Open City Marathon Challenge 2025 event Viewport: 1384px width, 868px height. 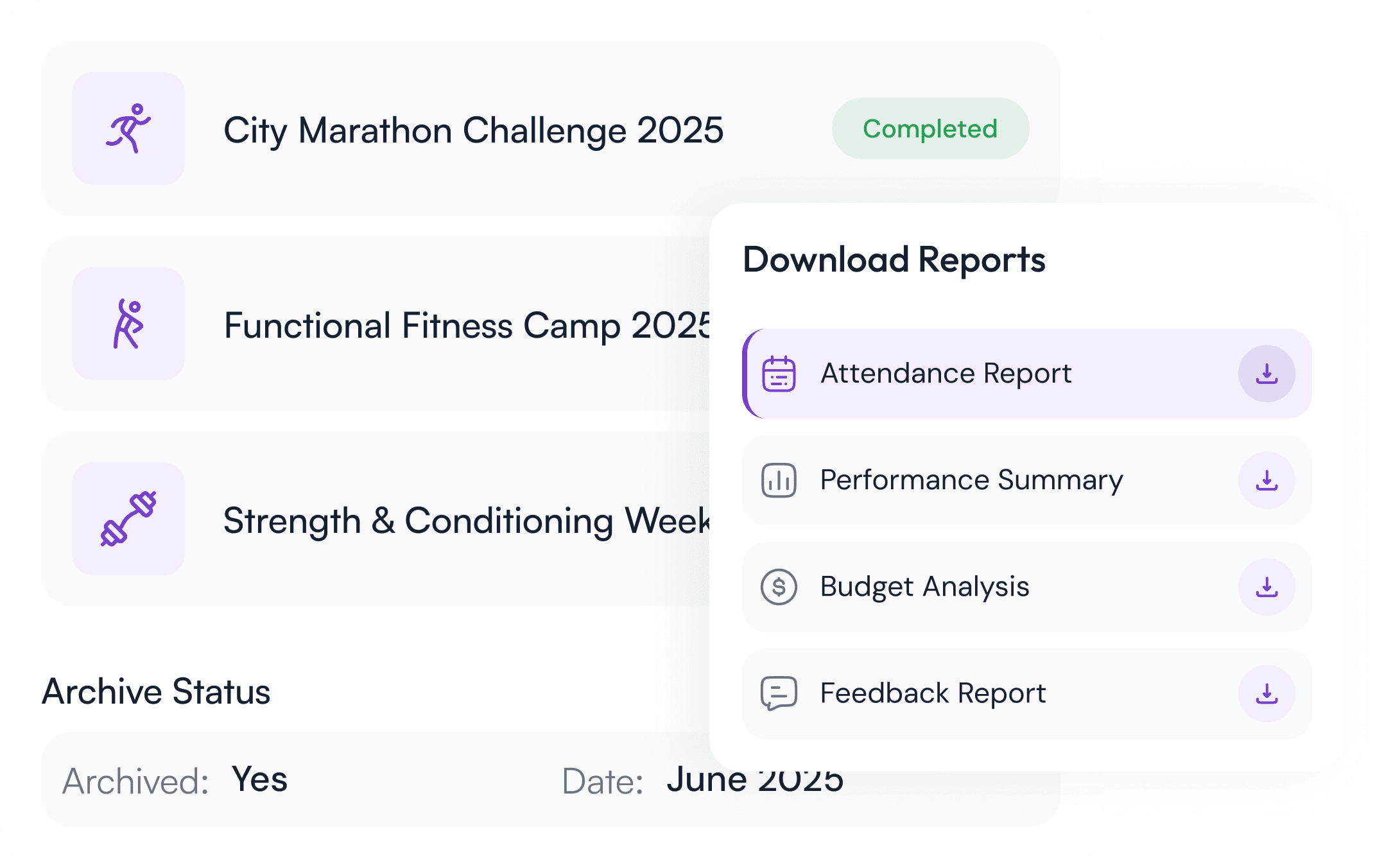473,130
